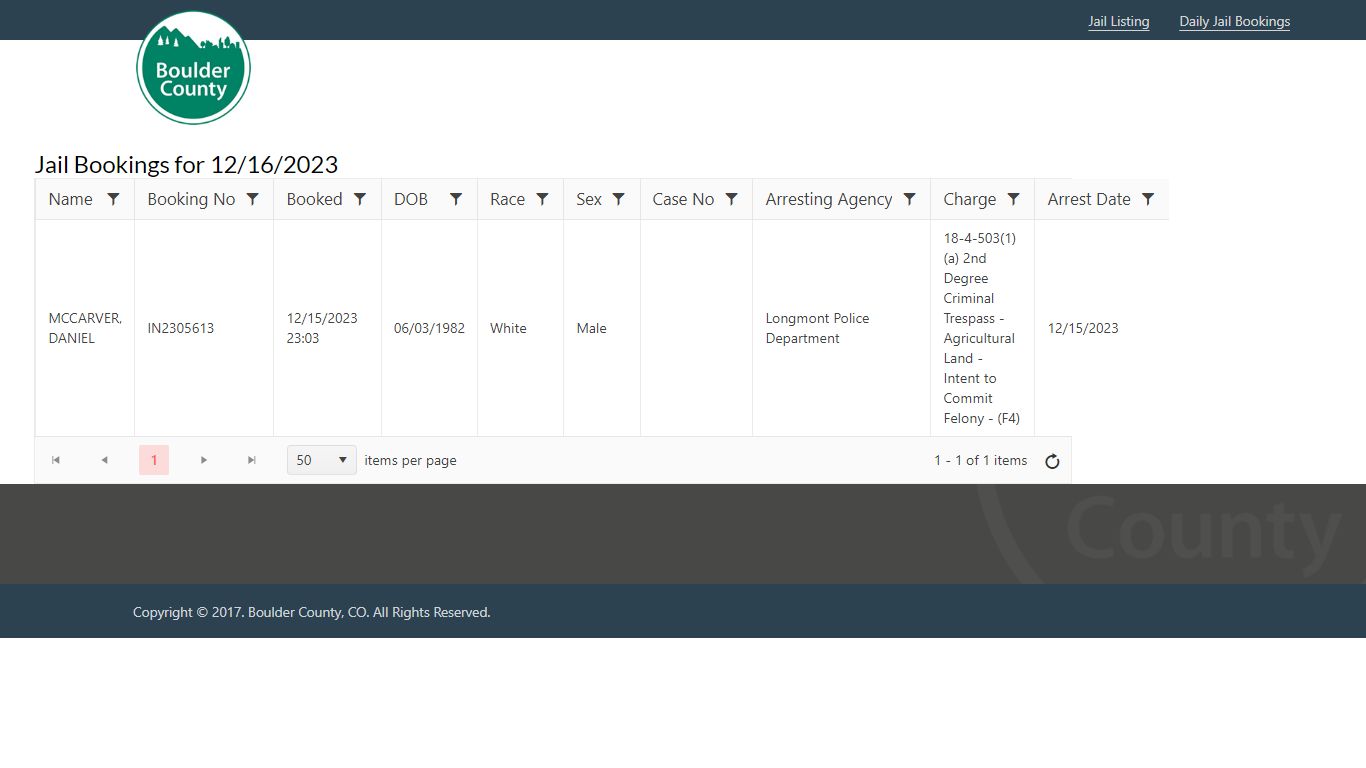Viewport: 1366px width, 768px height.
Task: Go to the last page arrow
Action: click(x=252, y=460)
